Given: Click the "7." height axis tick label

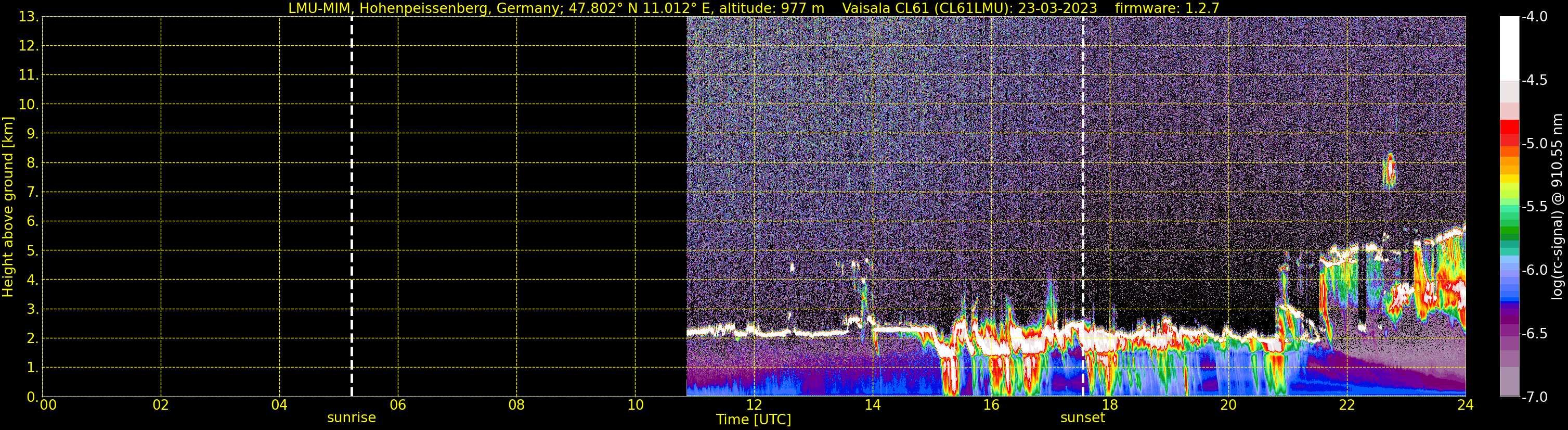Looking at the screenshot, I should coord(32,193).
